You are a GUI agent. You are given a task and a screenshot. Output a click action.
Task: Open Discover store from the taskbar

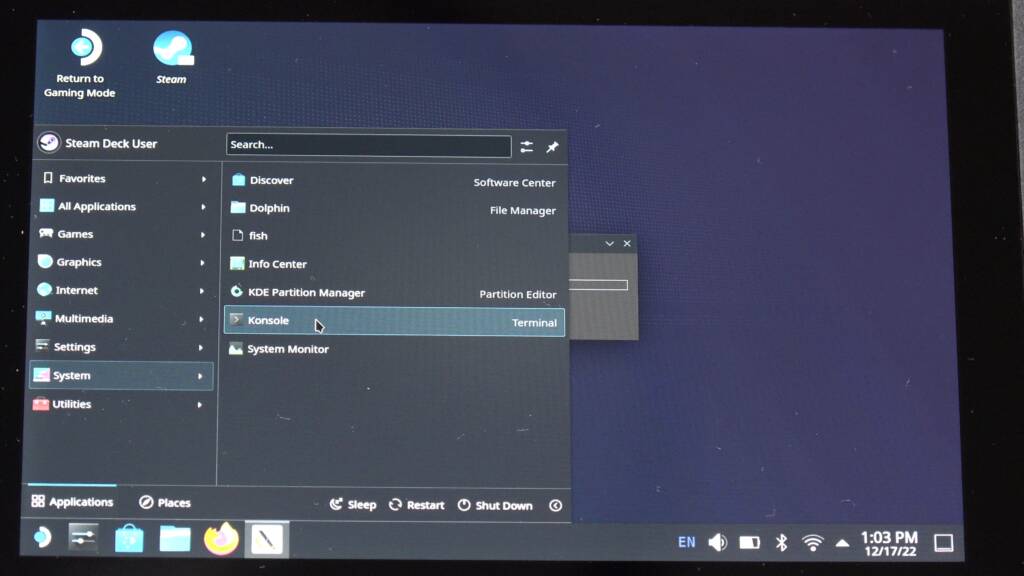tap(129, 539)
